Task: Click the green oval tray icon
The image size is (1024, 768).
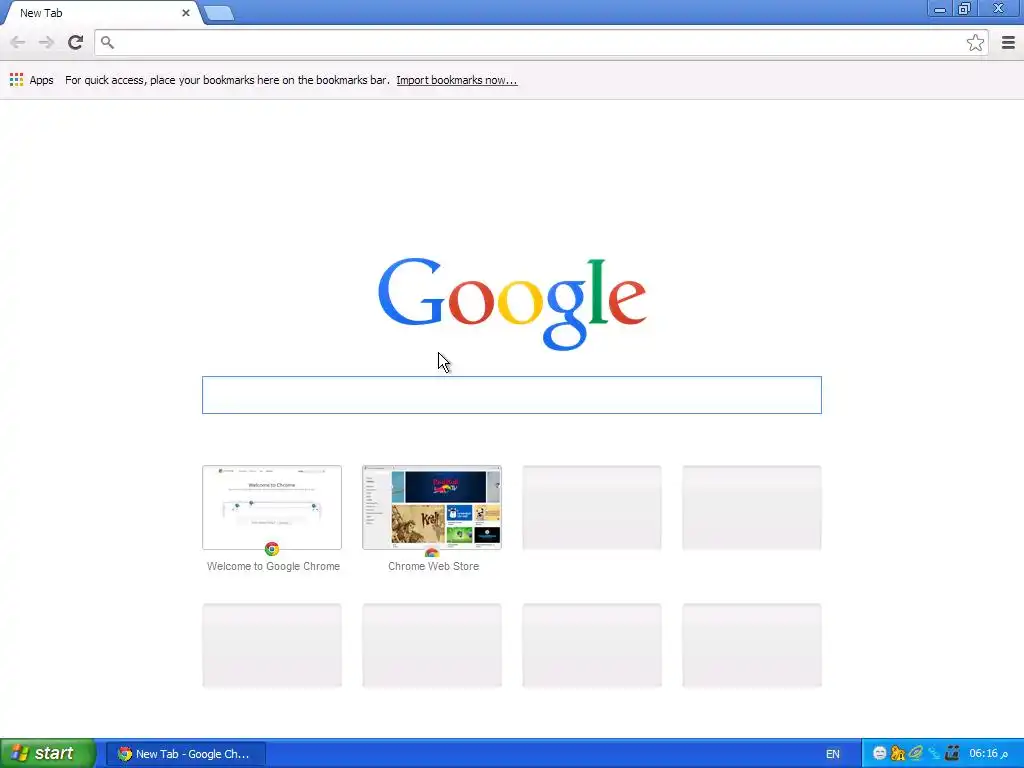Action: pos(916,754)
